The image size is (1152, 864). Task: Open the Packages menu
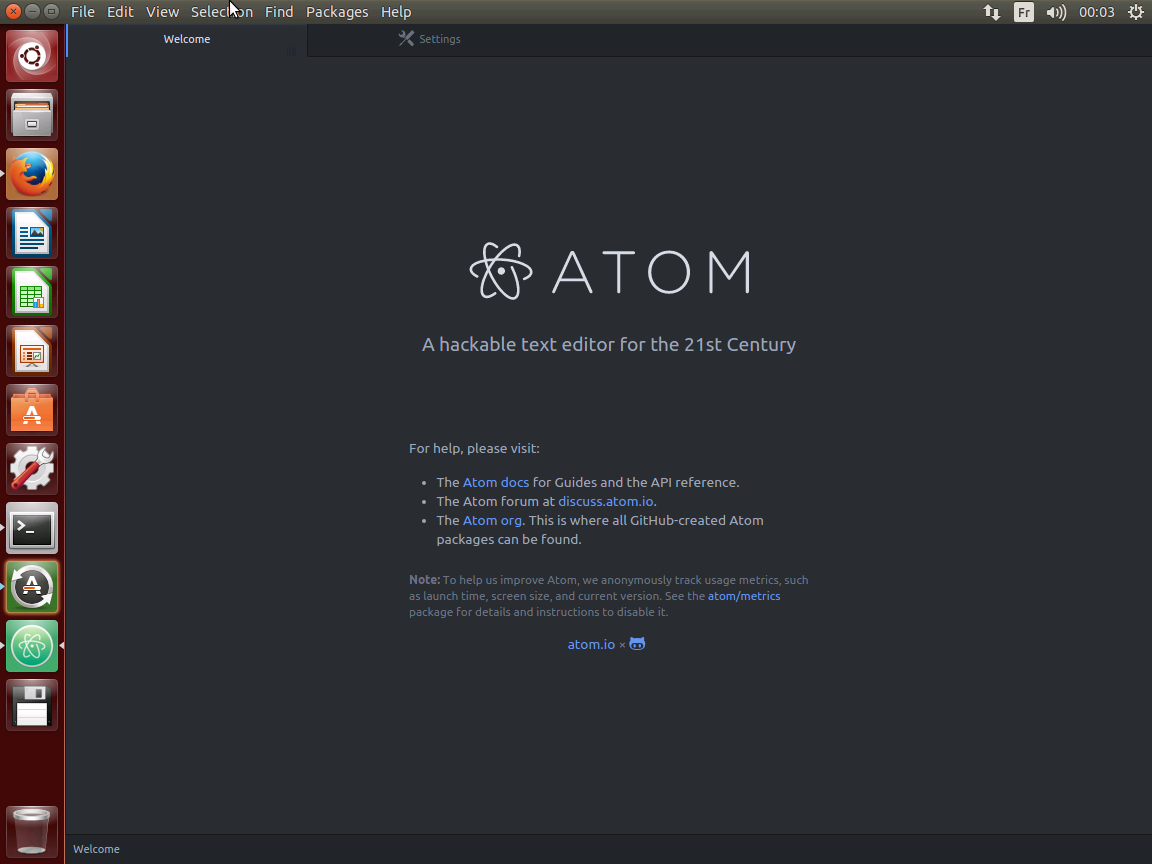337,12
